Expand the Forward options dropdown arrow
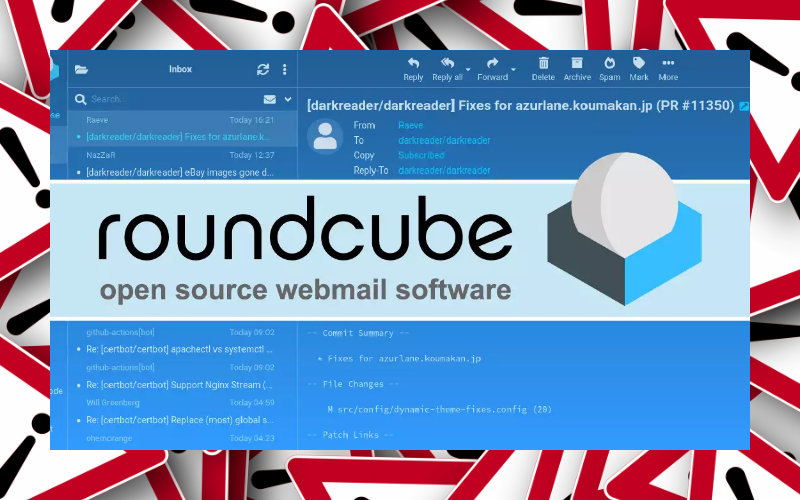800x500 pixels. [x=514, y=70]
